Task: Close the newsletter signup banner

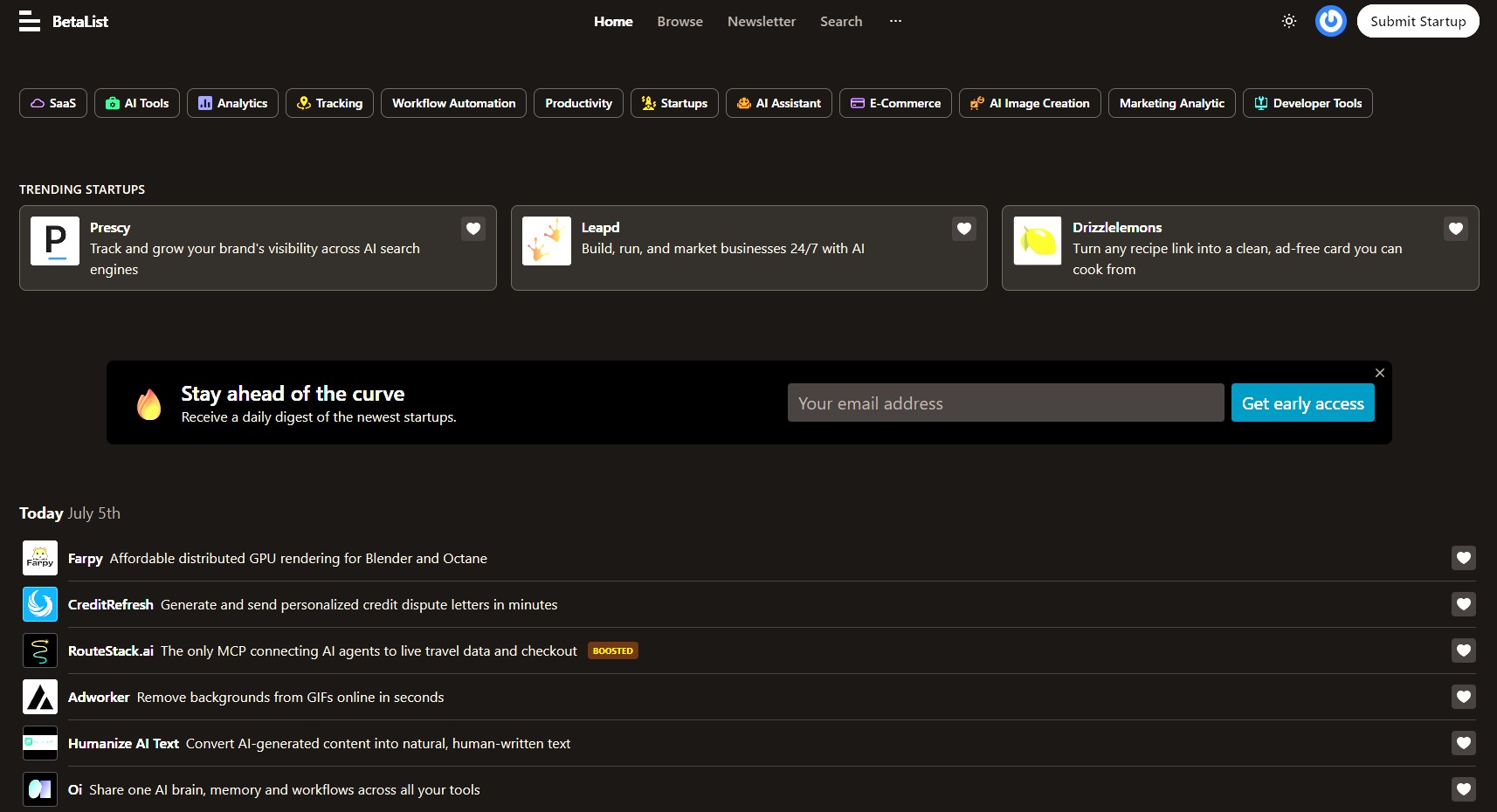Action: coord(1380,373)
